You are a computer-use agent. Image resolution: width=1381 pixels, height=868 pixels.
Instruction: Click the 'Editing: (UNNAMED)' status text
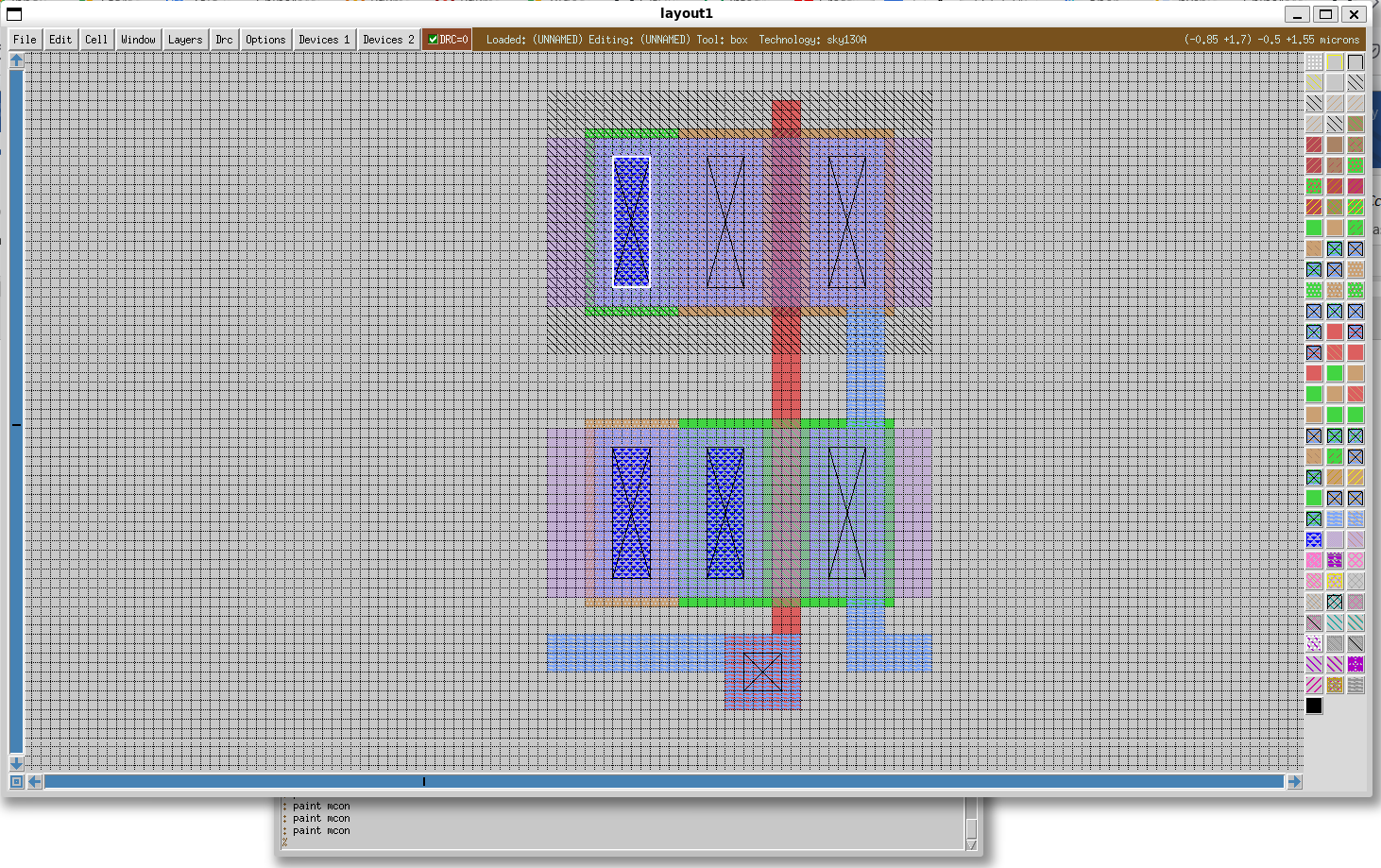(639, 40)
